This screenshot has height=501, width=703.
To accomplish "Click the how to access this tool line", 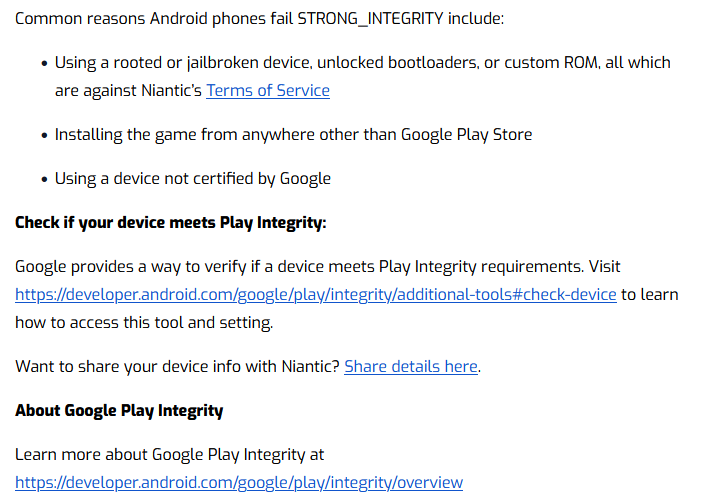I will point(143,323).
